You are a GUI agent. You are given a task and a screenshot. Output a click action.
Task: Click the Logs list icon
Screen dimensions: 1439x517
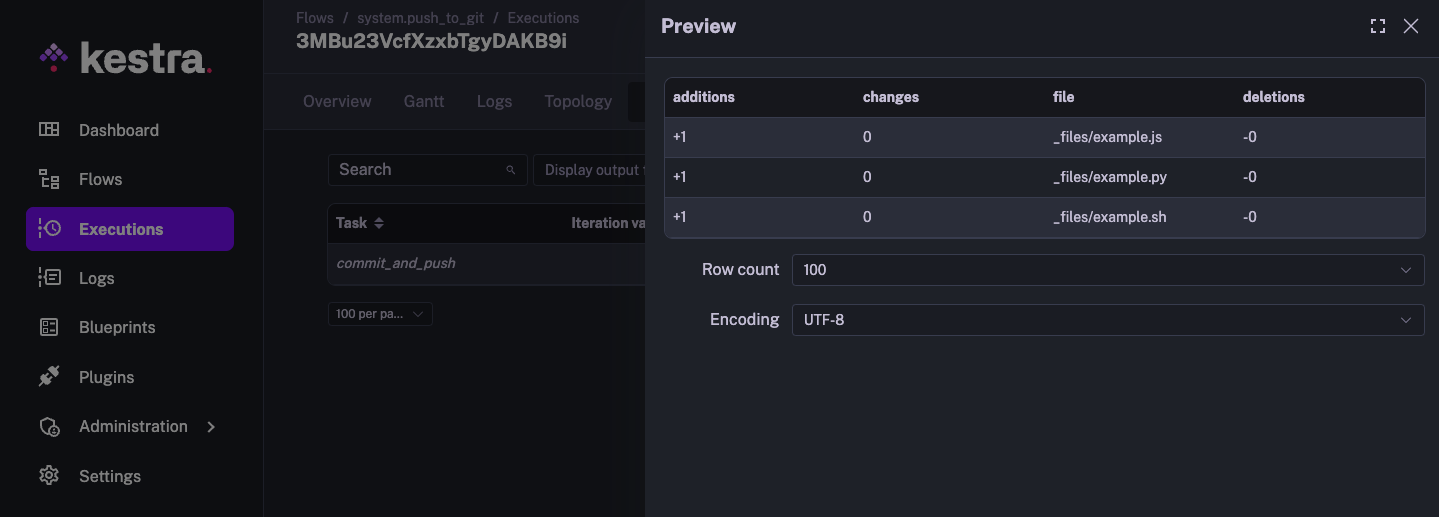point(49,278)
